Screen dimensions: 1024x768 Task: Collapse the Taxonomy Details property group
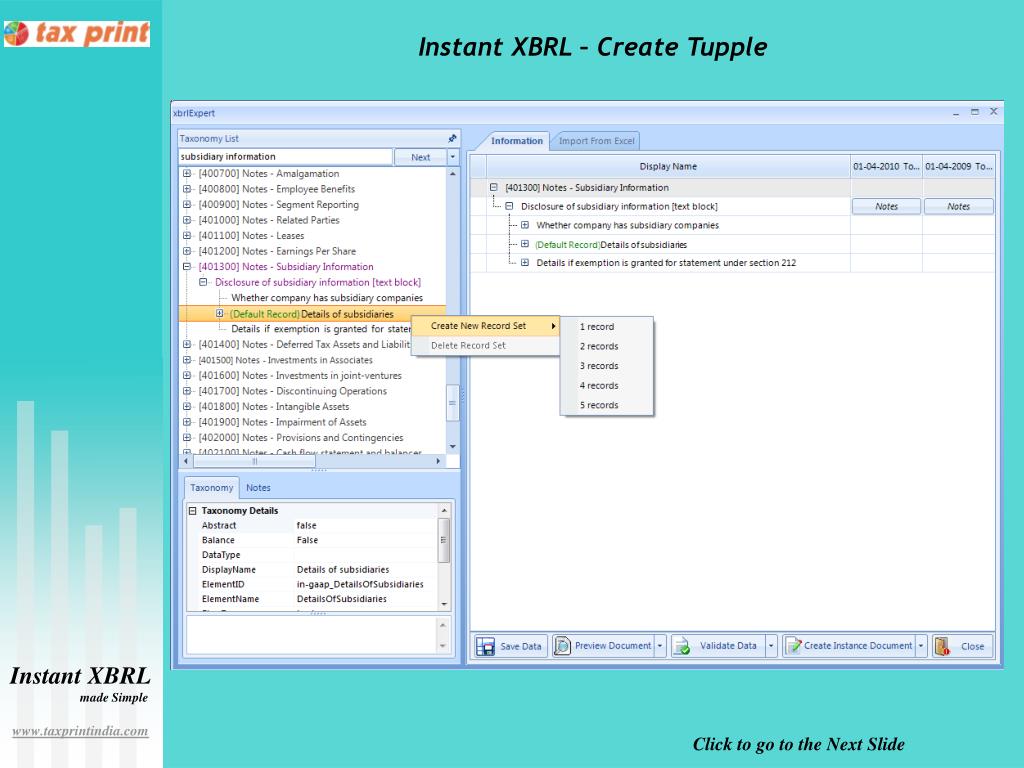193,511
